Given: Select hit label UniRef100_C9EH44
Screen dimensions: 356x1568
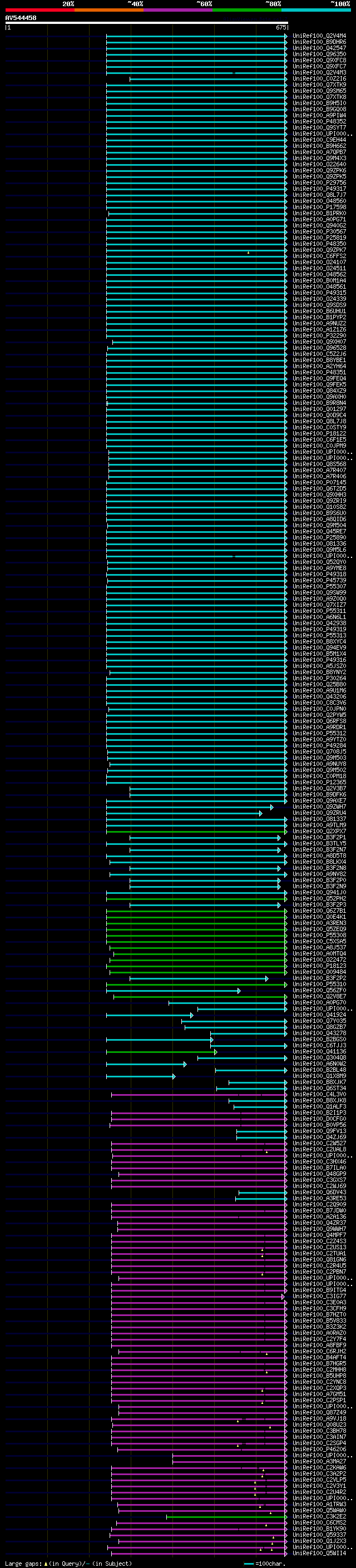Looking at the screenshot, I should (319, 140).
